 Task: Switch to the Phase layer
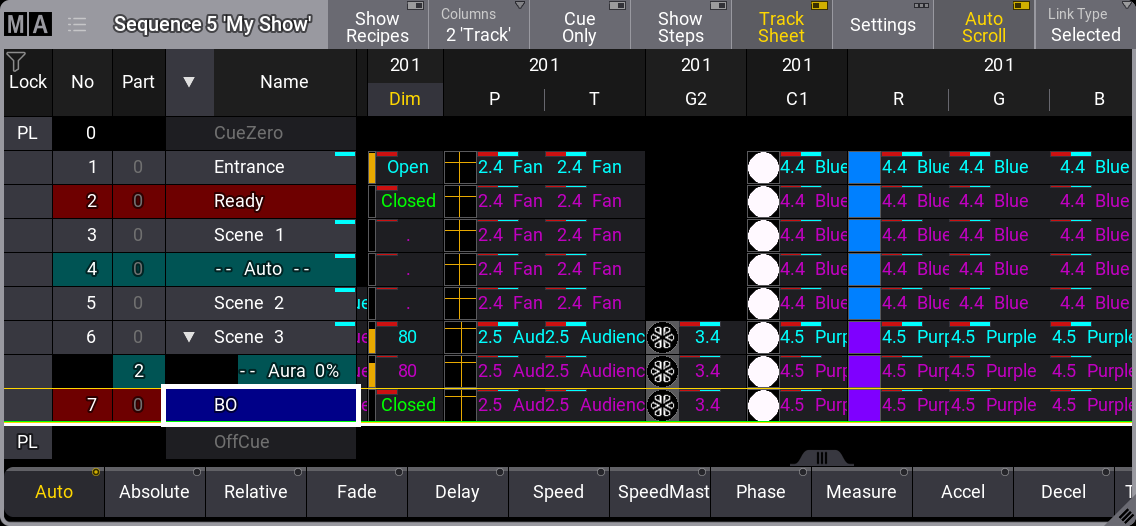(760, 492)
